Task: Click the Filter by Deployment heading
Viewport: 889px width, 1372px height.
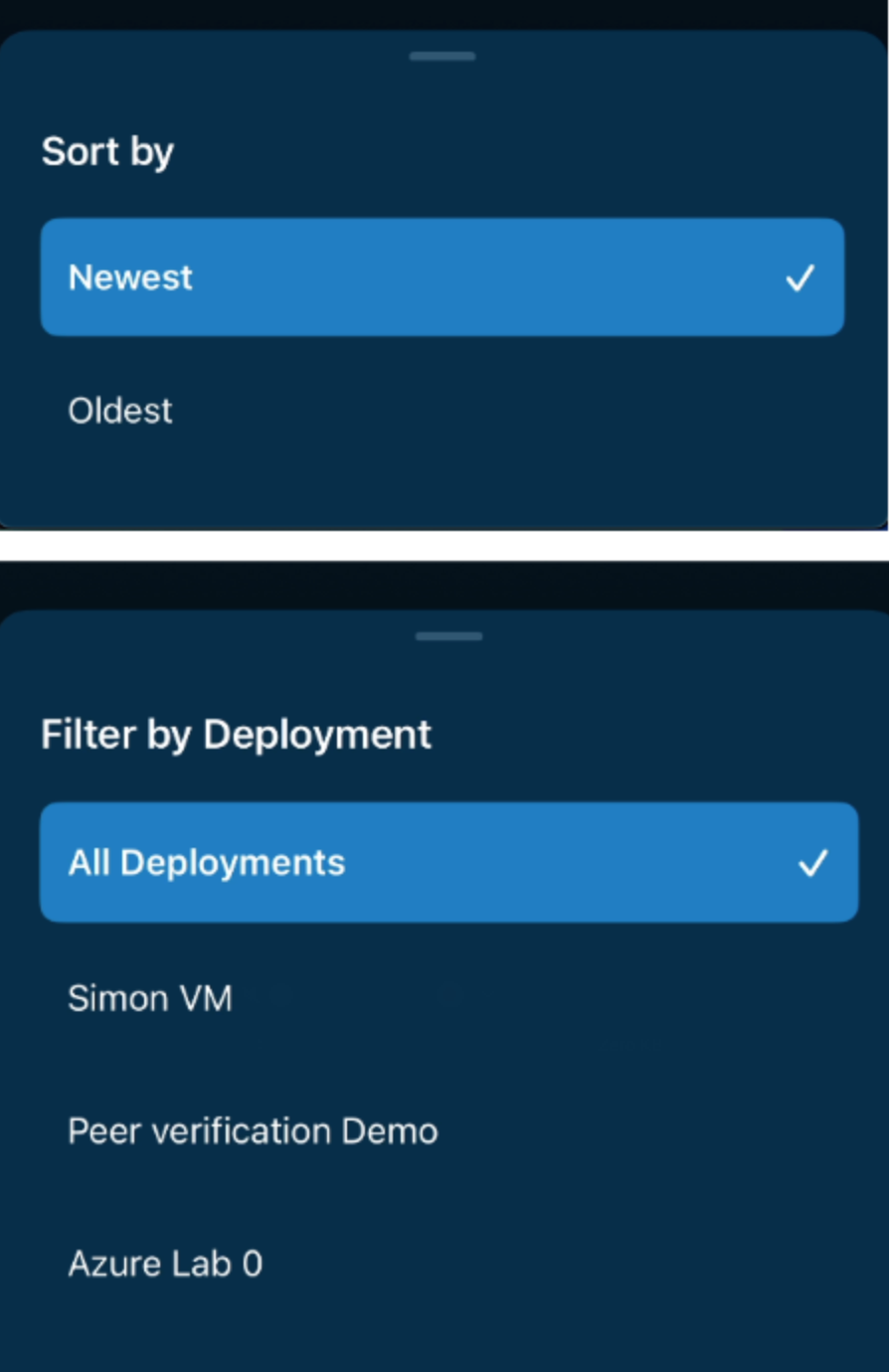Action: coord(236,735)
